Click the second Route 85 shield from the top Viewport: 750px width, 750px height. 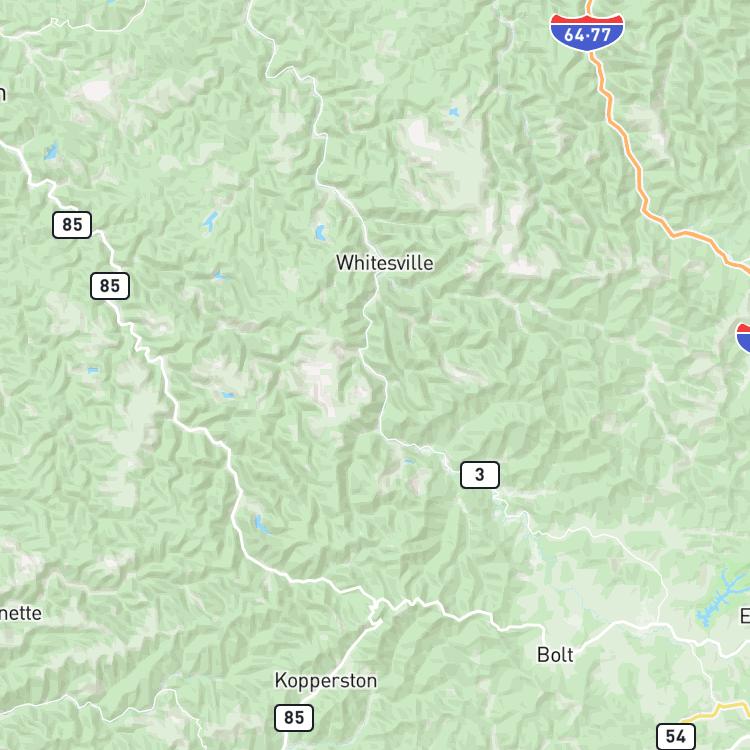point(110,286)
